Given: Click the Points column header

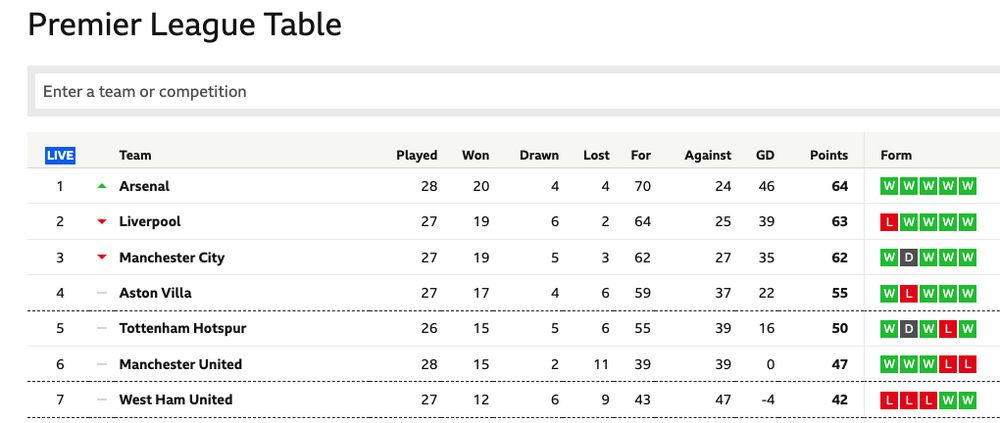Looking at the screenshot, I should 829,155.
